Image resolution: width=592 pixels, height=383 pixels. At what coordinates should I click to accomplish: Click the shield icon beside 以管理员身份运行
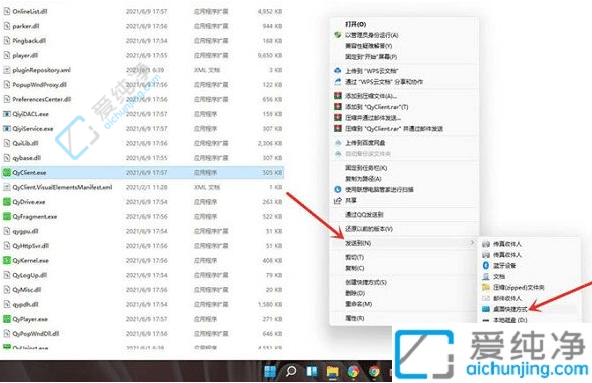click(338, 35)
